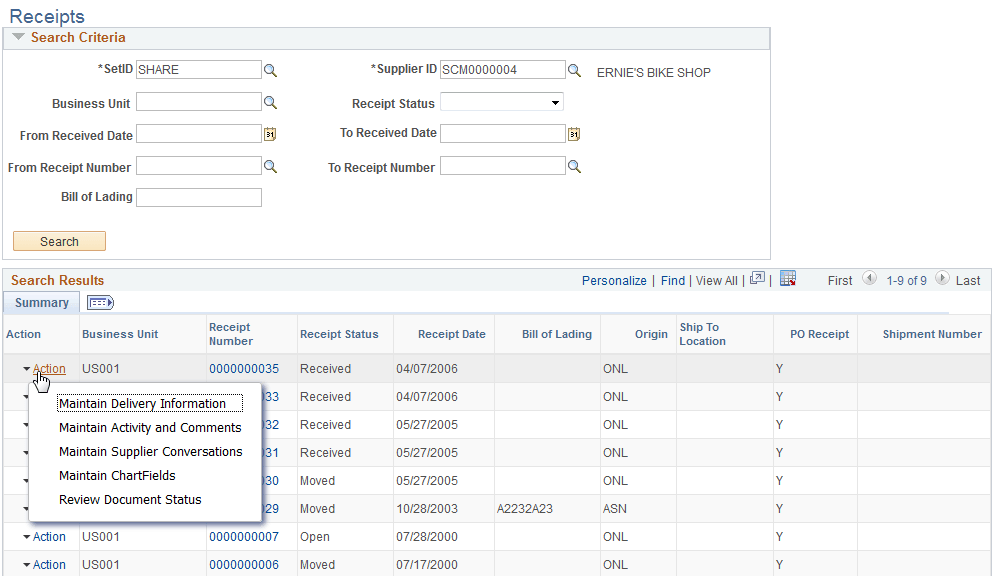Click the View All link
Viewport: 999px width, 576px height.
coord(716,280)
